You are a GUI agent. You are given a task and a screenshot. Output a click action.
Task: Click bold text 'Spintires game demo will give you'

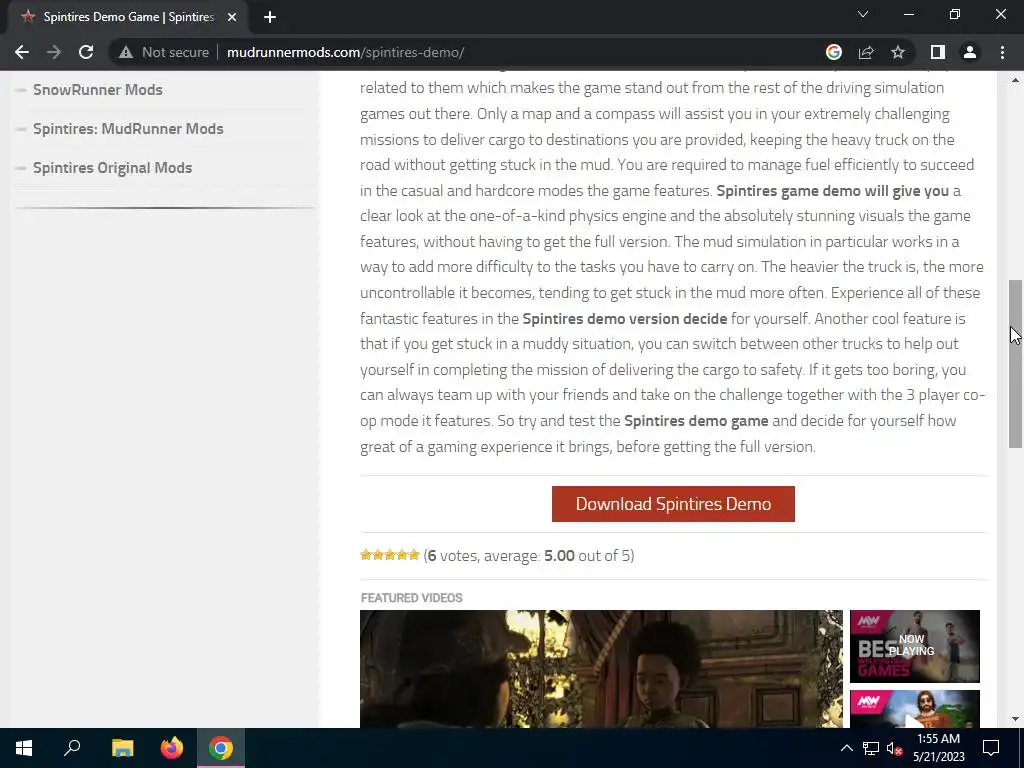[833, 191]
